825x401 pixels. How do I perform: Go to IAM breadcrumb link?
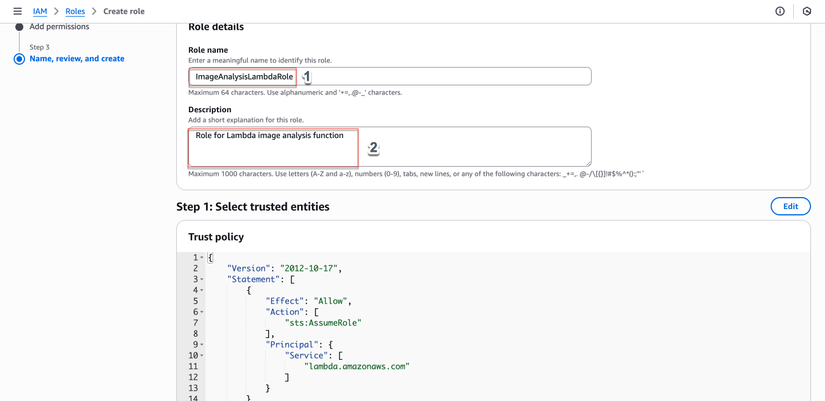coord(40,11)
